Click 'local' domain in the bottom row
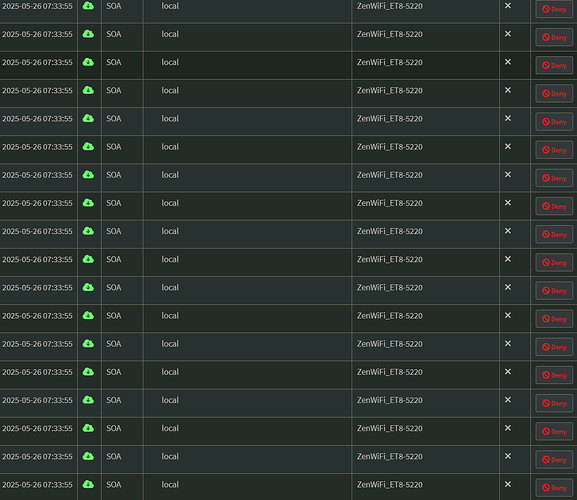This screenshot has height=500, width=577. [170, 485]
